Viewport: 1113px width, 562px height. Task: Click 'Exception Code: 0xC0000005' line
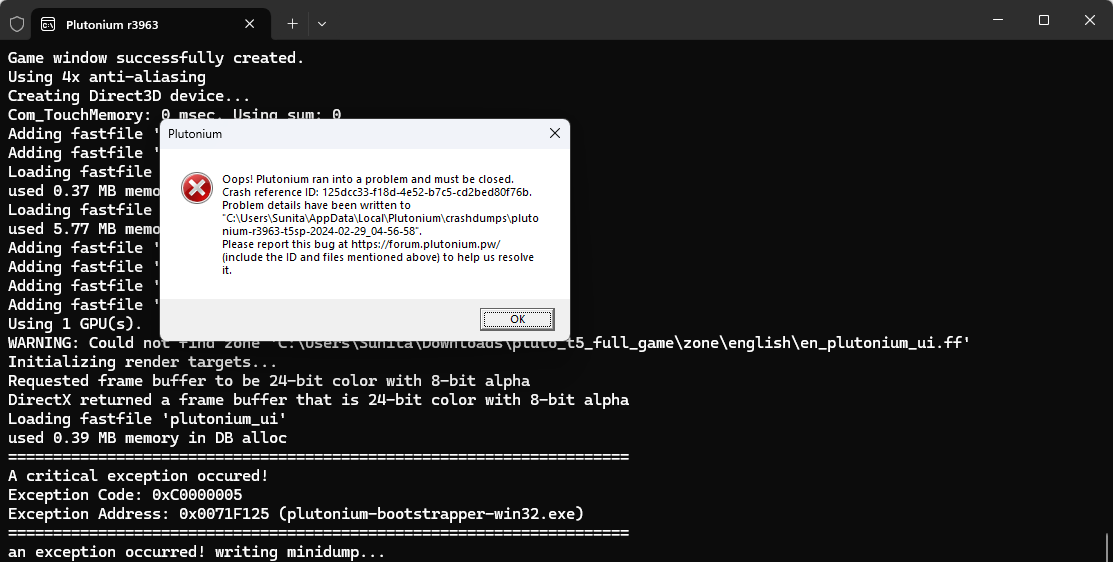125,495
